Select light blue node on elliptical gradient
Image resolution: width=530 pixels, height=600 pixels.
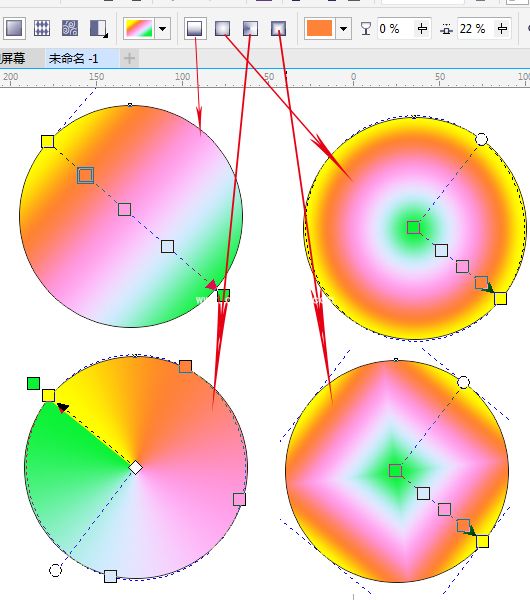(x=441, y=251)
